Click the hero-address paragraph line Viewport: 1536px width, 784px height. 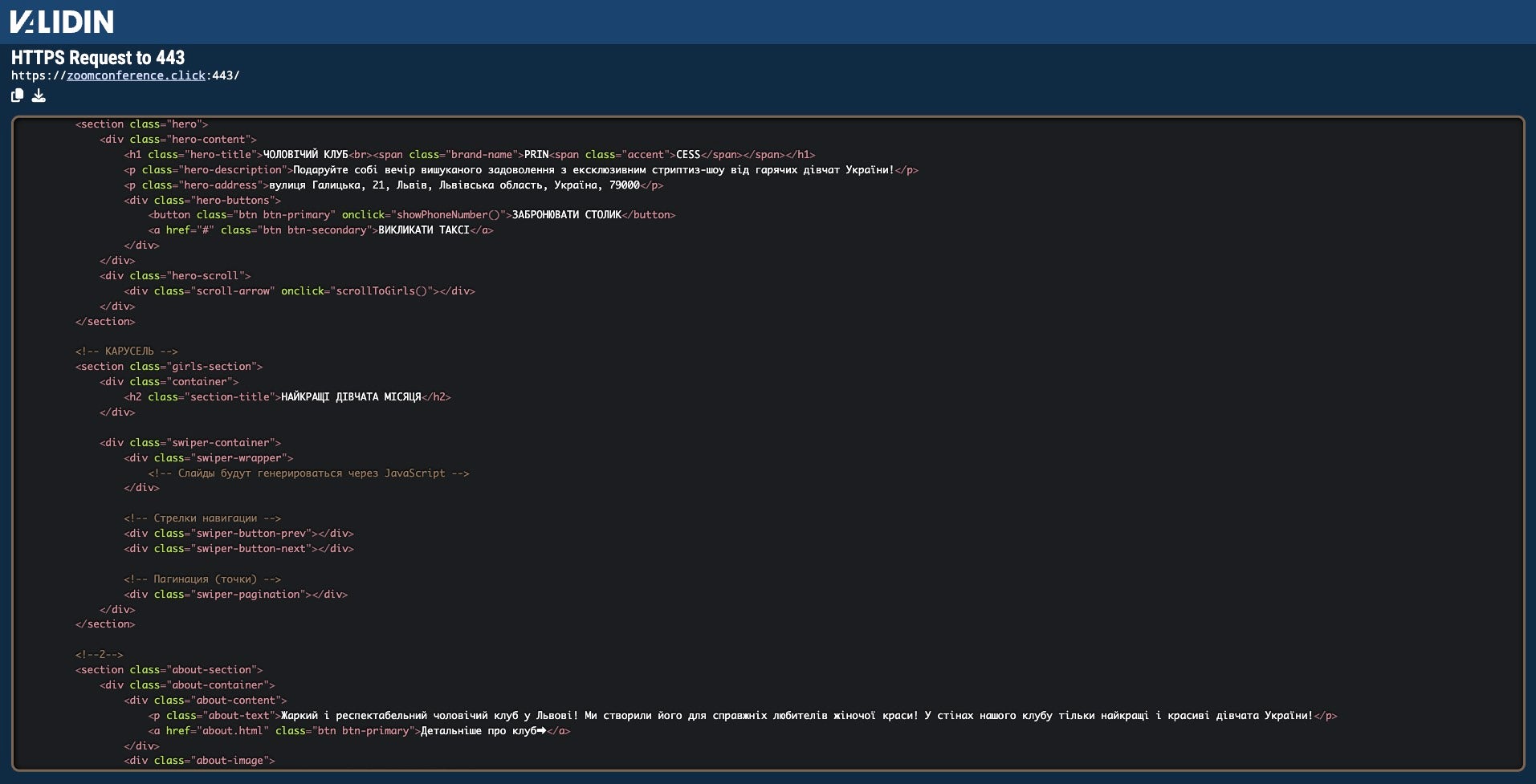click(x=393, y=185)
